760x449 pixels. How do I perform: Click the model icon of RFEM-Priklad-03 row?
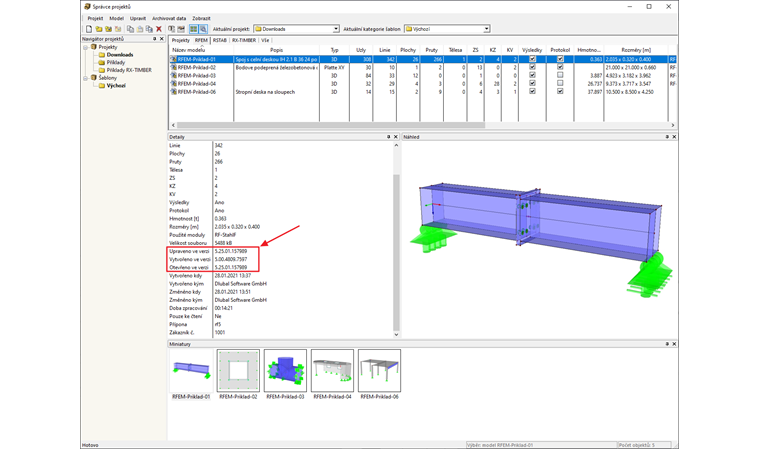click(173, 76)
